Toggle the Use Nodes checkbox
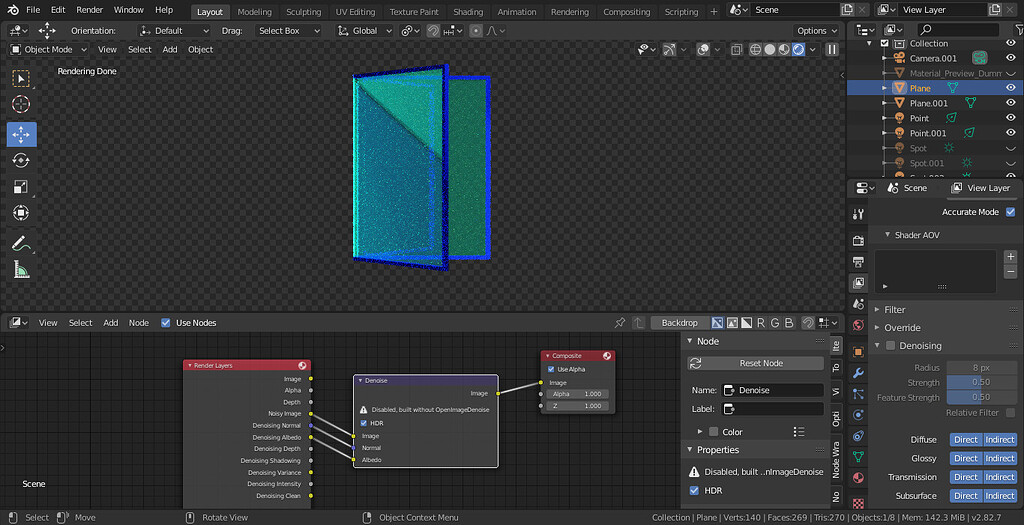 (x=165, y=323)
